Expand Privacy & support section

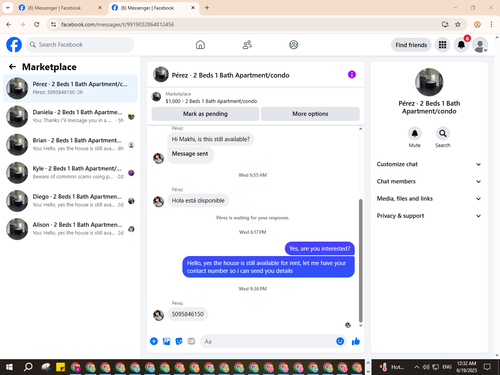[x=429, y=216]
